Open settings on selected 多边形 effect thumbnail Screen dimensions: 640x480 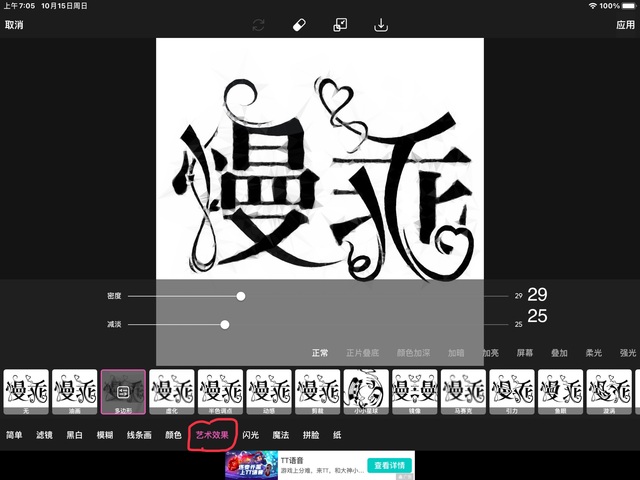point(123,391)
